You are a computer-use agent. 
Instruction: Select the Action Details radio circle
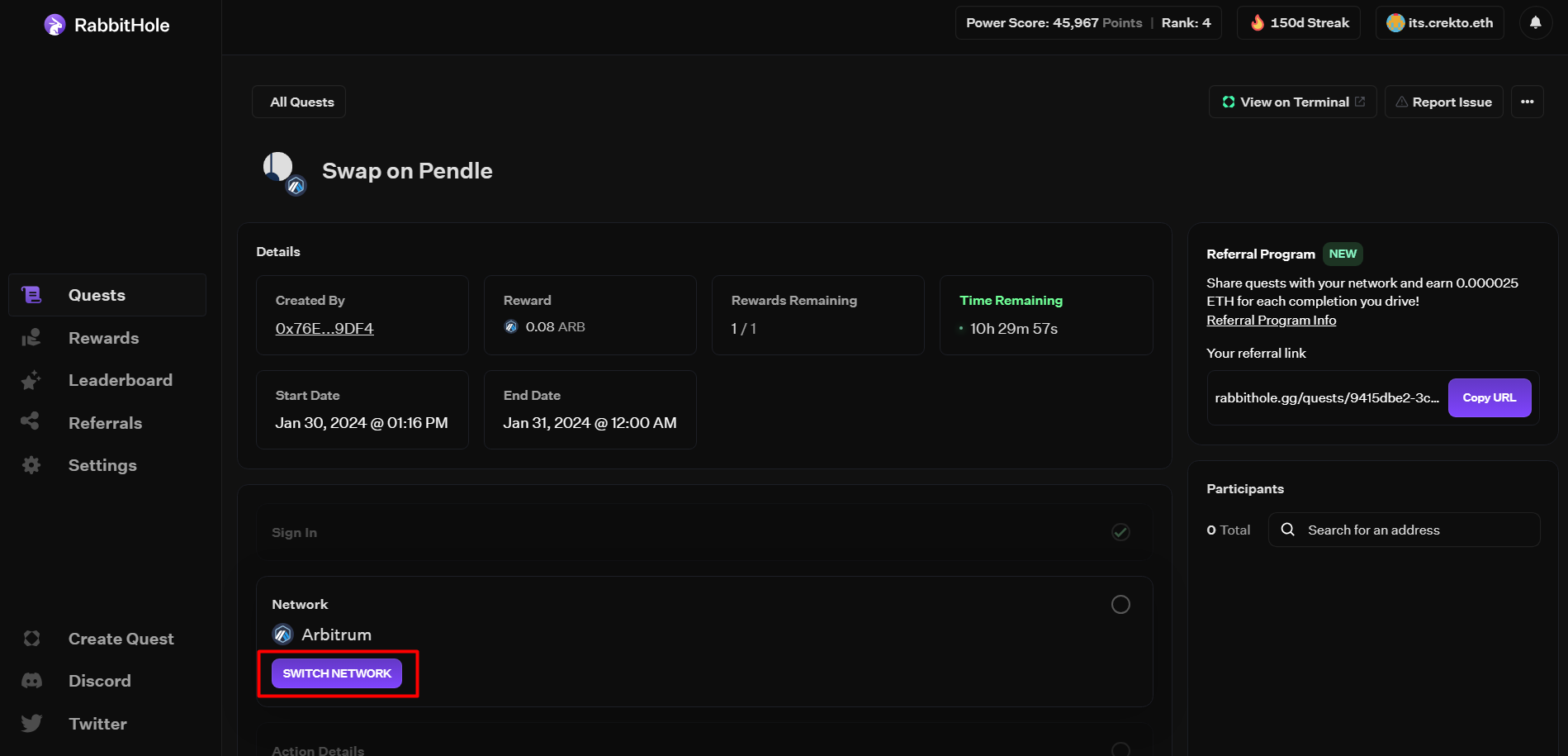(x=1120, y=748)
